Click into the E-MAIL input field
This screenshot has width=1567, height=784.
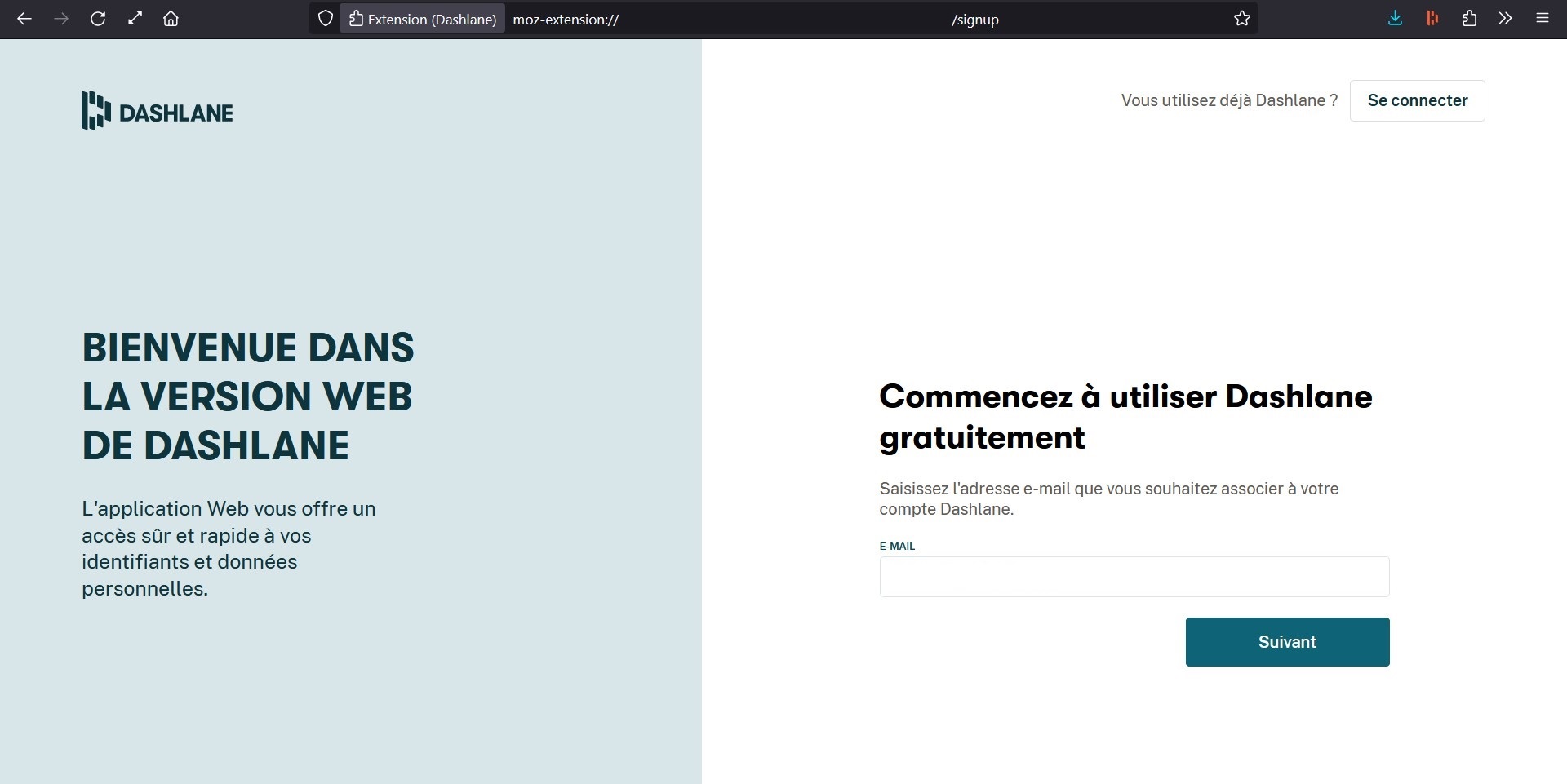click(x=1134, y=577)
